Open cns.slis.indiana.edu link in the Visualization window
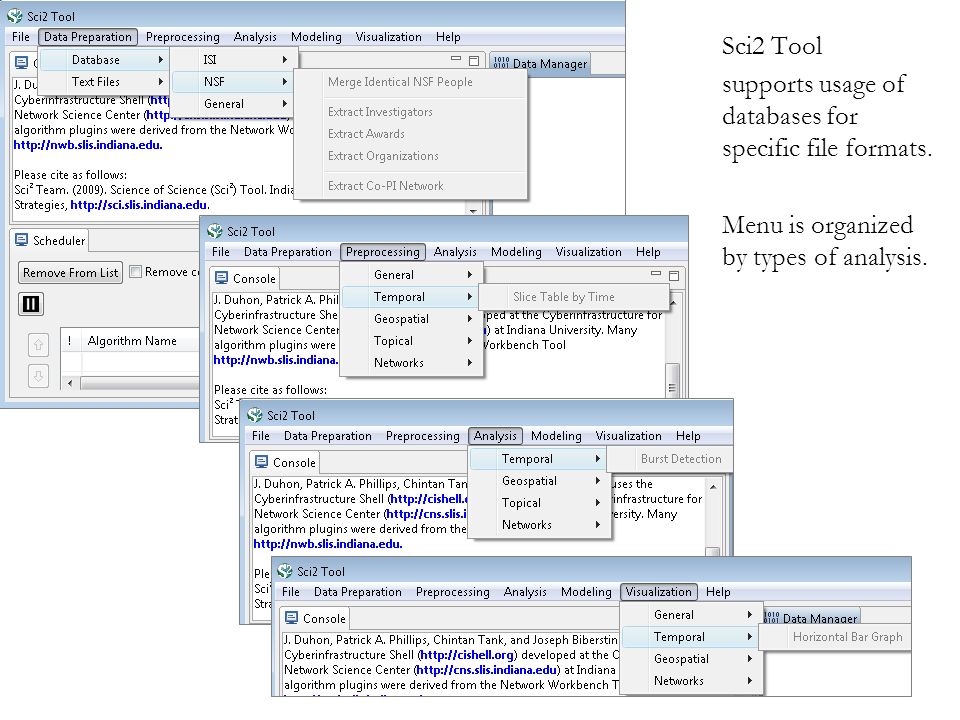960x720 pixels. pyautogui.click(x=487, y=670)
